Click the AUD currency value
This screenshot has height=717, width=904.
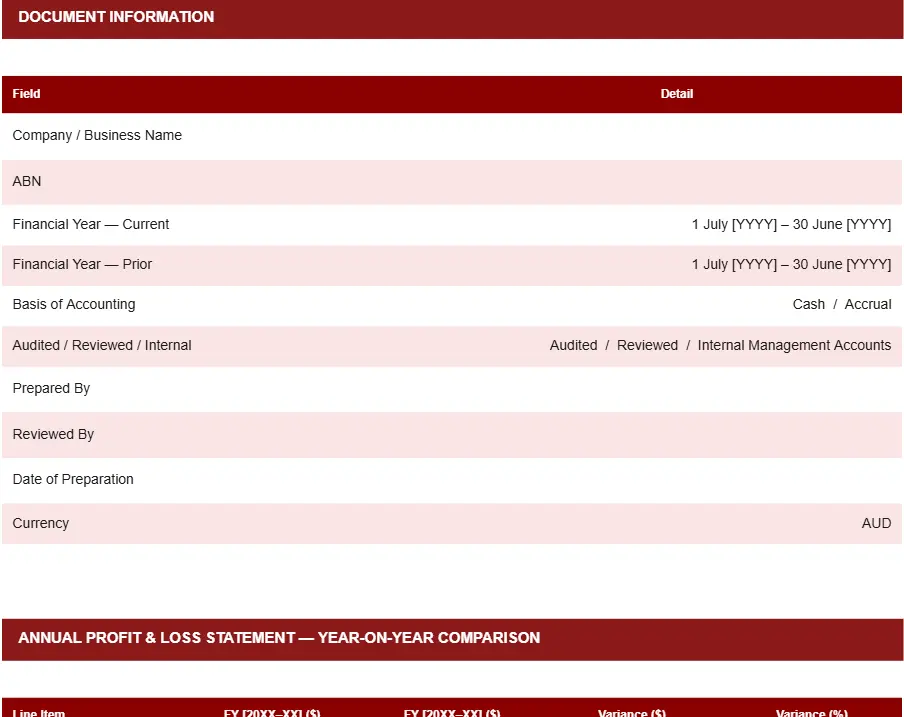click(x=876, y=524)
